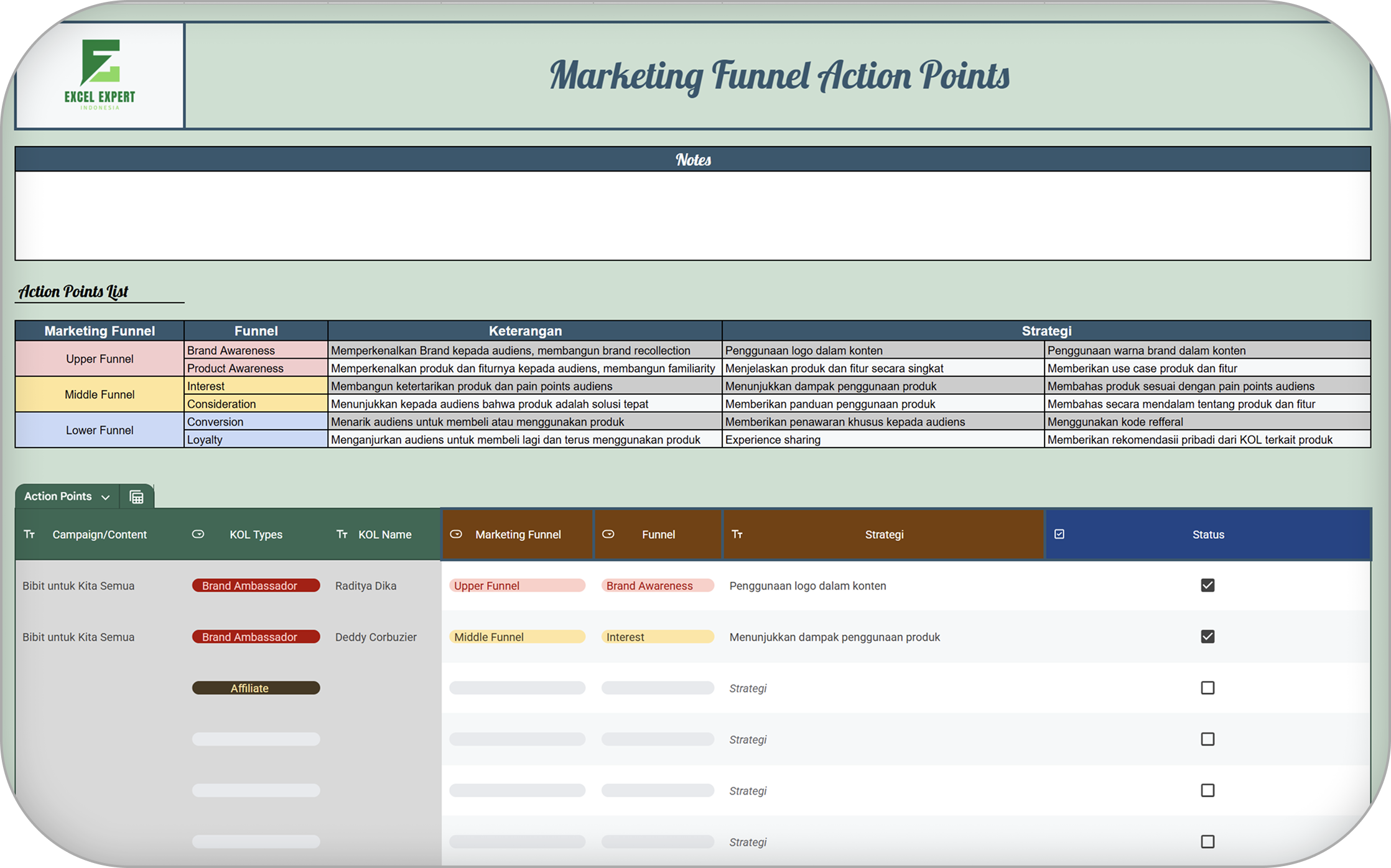This screenshot has width=1391, height=868.
Task: Click the pink Upper Funnel cell in the list
Action: click(x=100, y=359)
